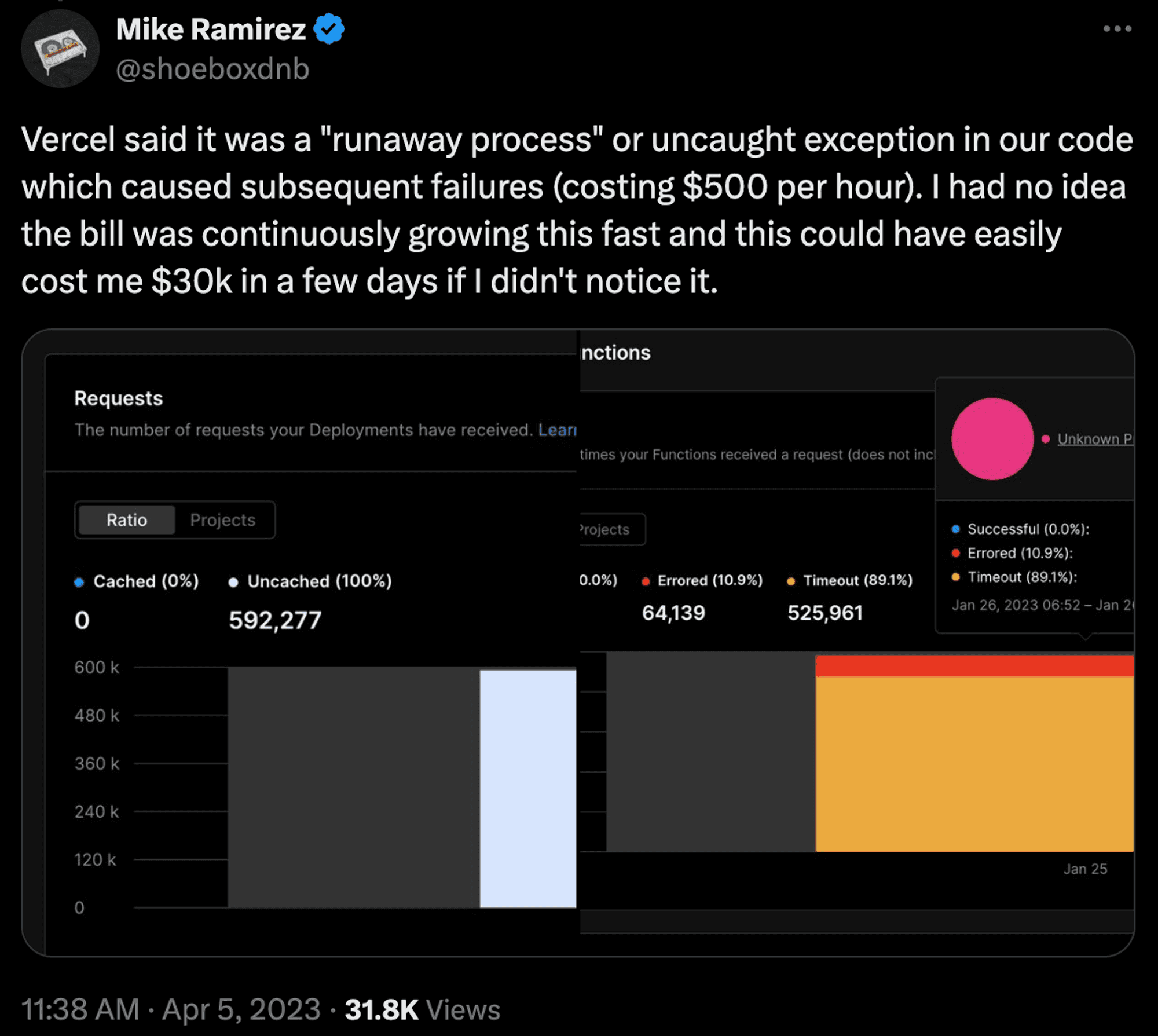
Task: Click the white Uncached legend dot
Action: 233,582
